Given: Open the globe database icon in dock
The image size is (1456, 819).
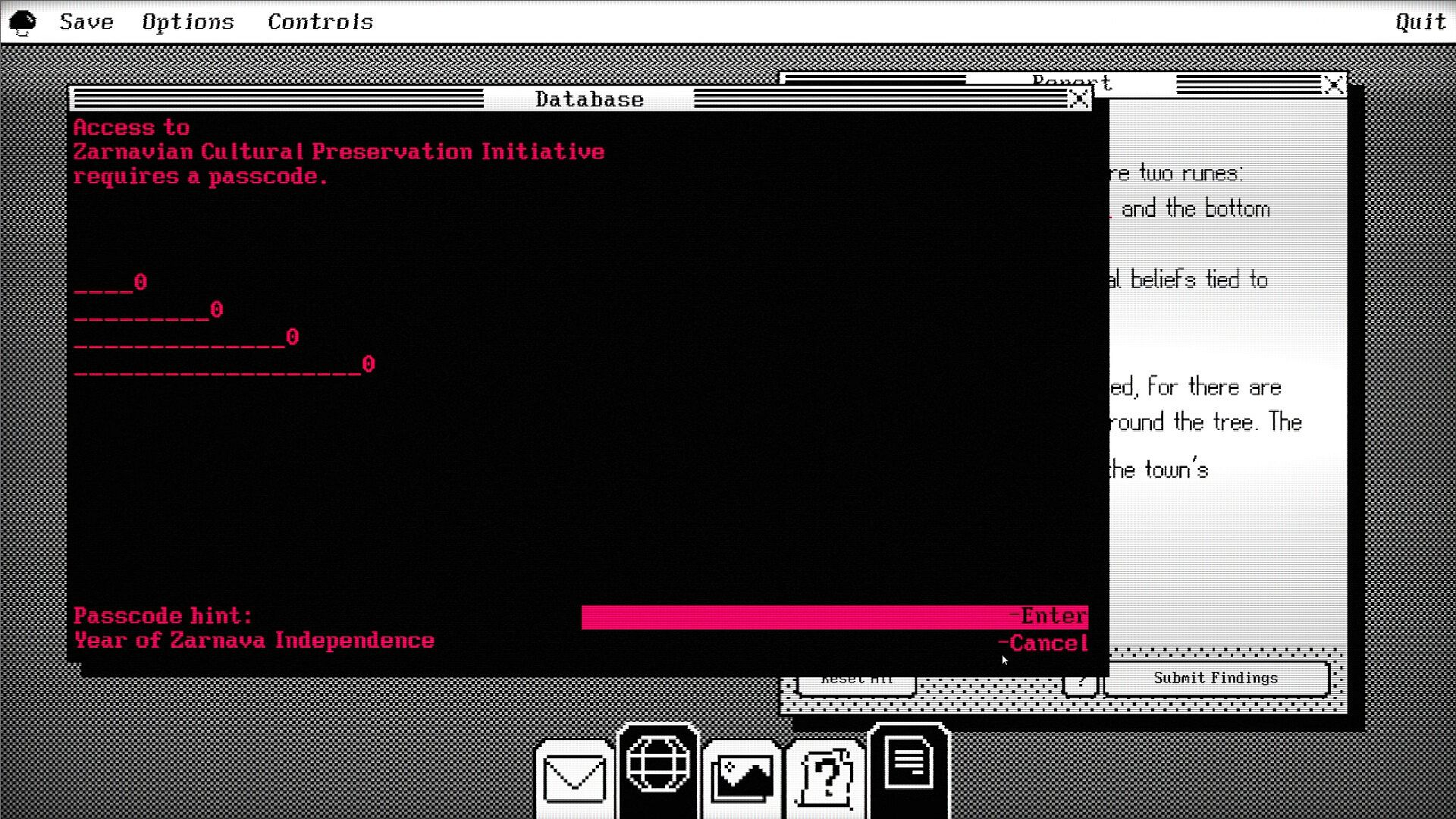Looking at the screenshot, I should pos(657,765).
